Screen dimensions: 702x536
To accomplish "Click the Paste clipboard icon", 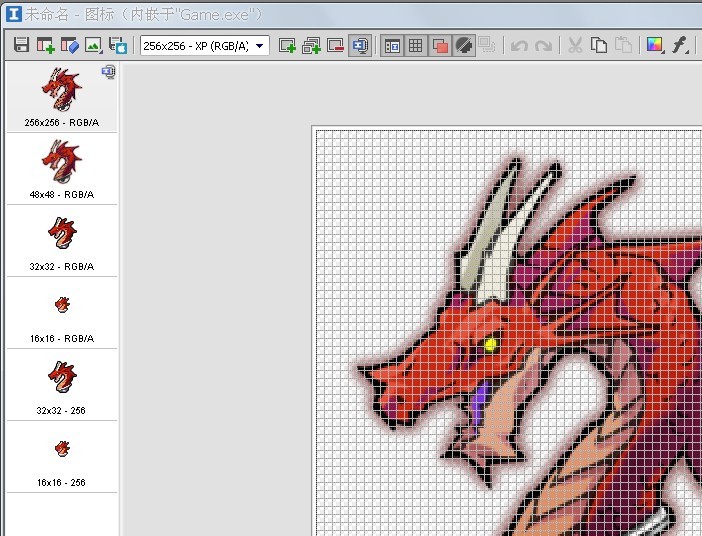I will coord(623,45).
